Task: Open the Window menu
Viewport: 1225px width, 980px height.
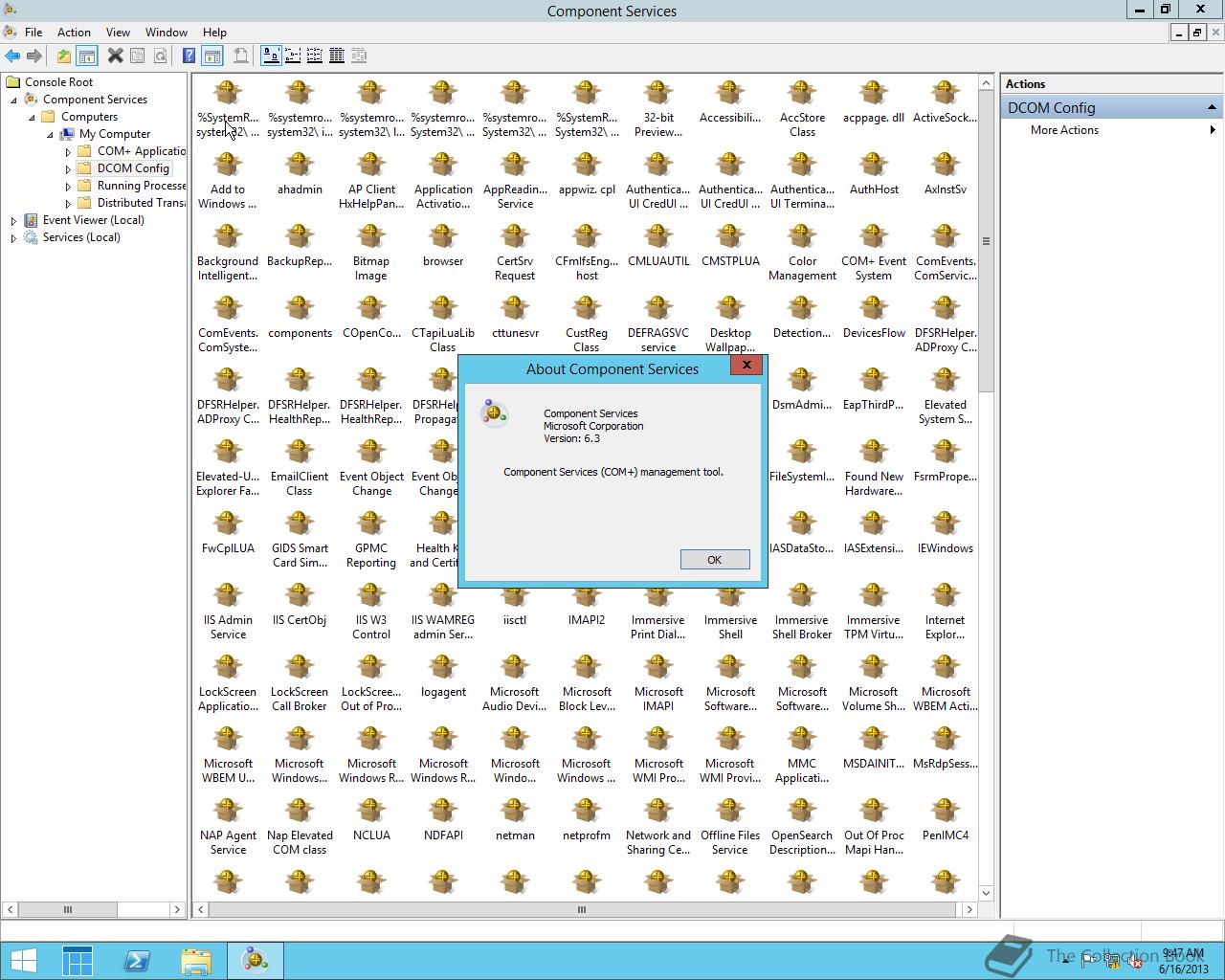Action: pos(167,32)
